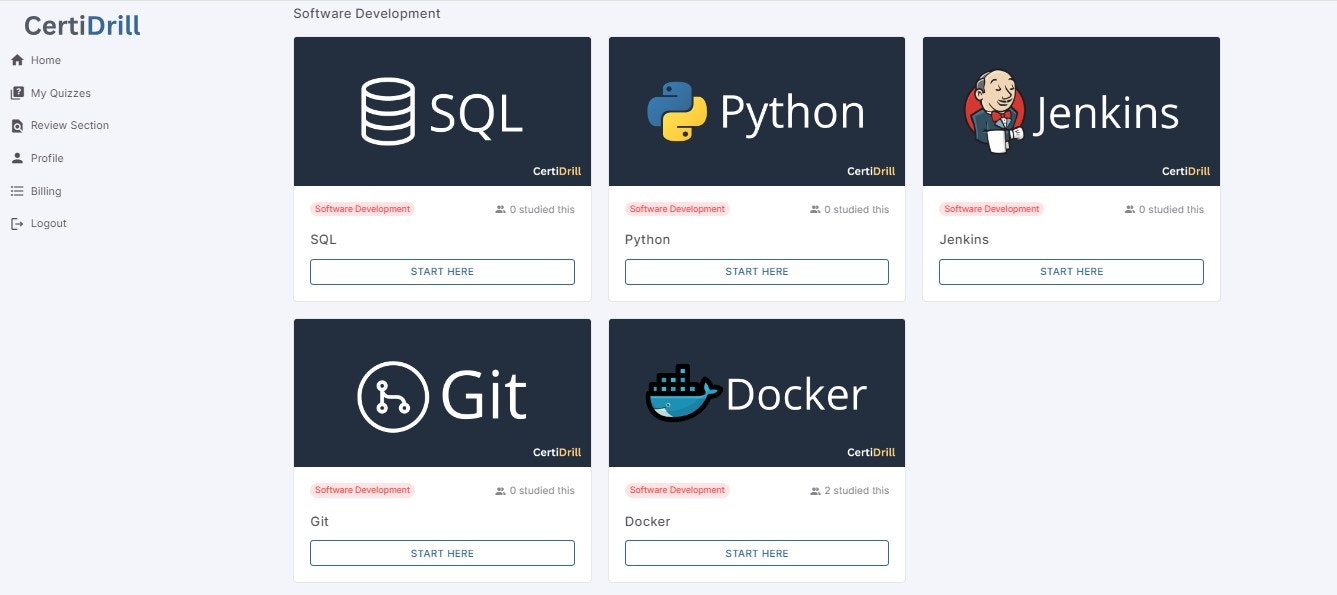Click the CertiDrill logo at top left
The width and height of the screenshot is (1337, 595).
82,26
